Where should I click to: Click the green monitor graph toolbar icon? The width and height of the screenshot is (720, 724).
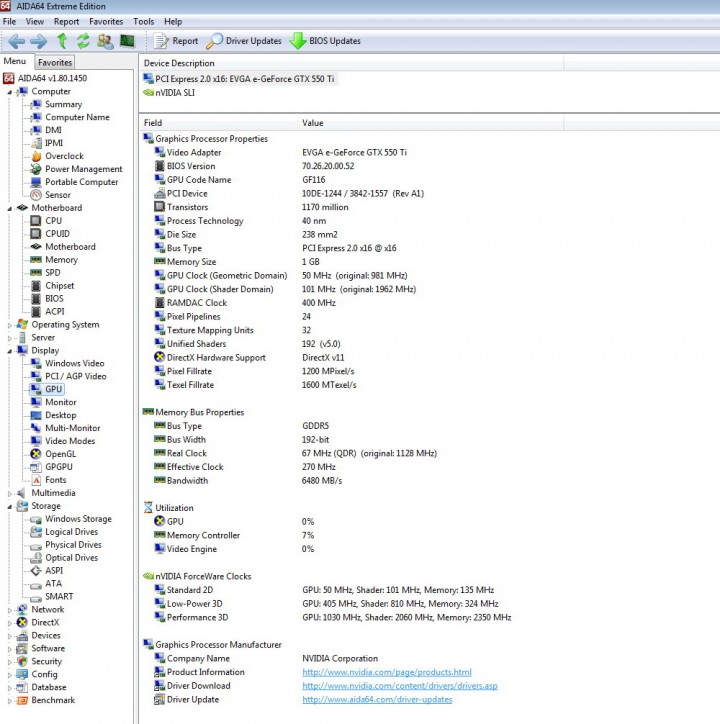tap(127, 41)
